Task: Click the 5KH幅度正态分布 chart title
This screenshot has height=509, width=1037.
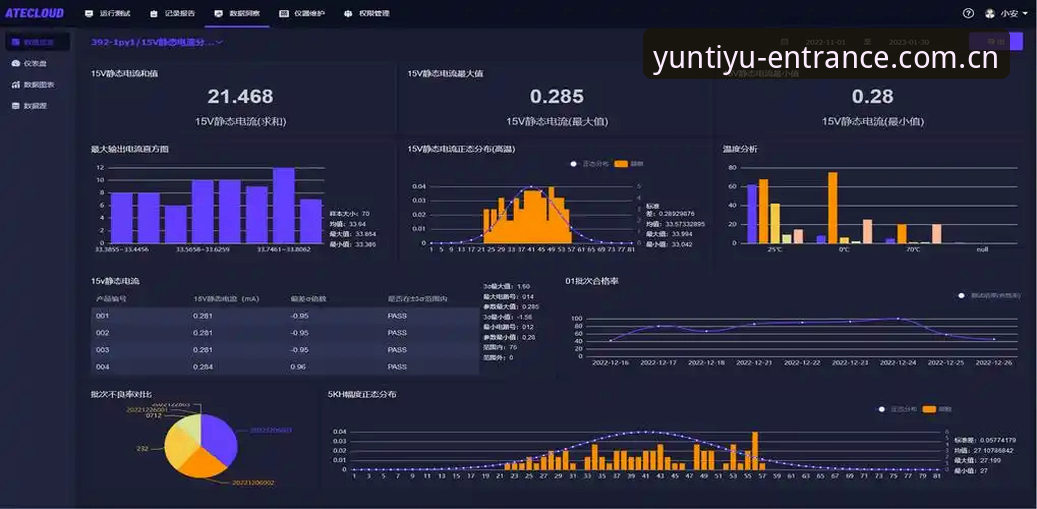Action: click(x=362, y=395)
